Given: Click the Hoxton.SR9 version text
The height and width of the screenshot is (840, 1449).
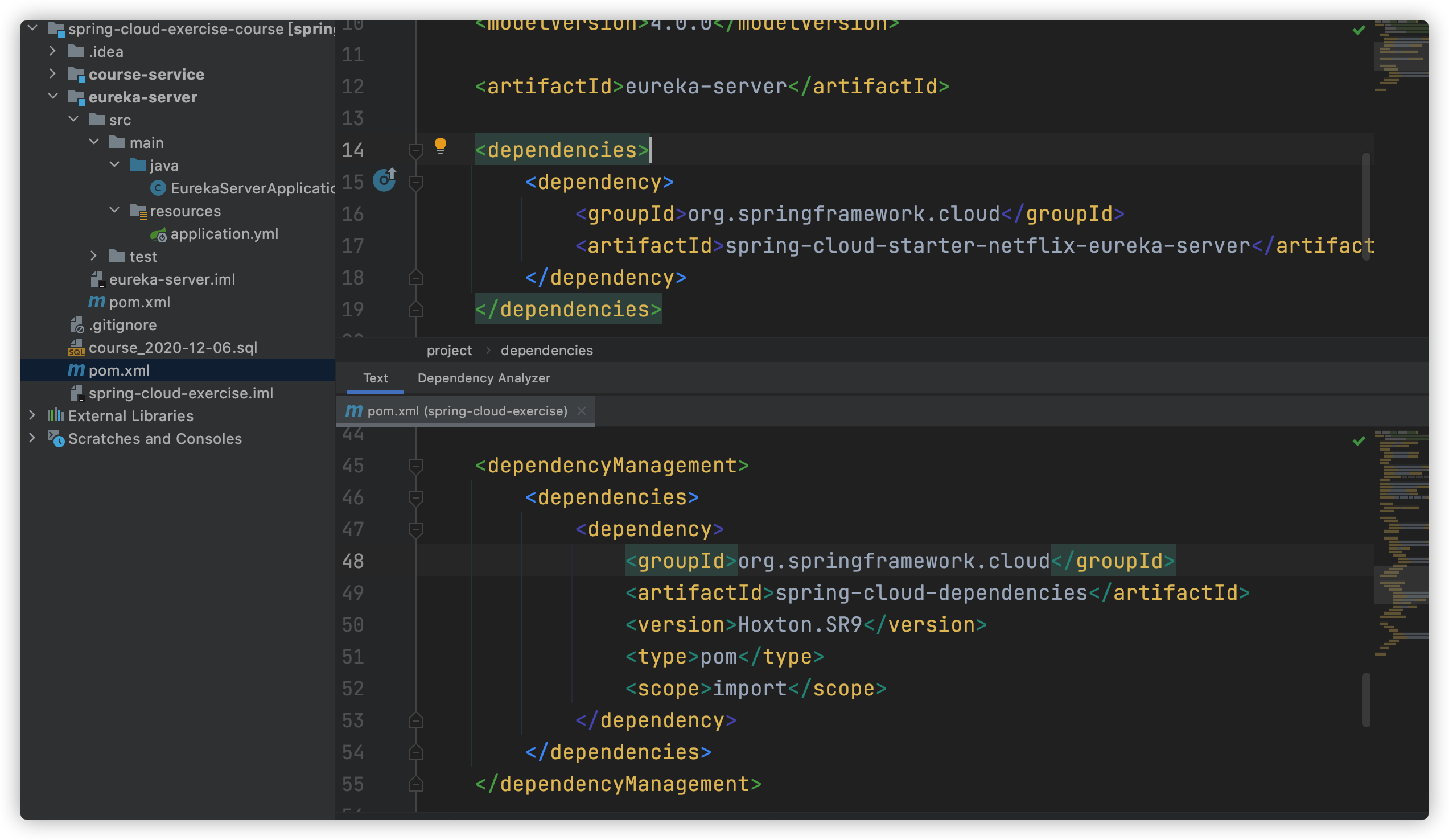Looking at the screenshot, I should click(800, 624).
